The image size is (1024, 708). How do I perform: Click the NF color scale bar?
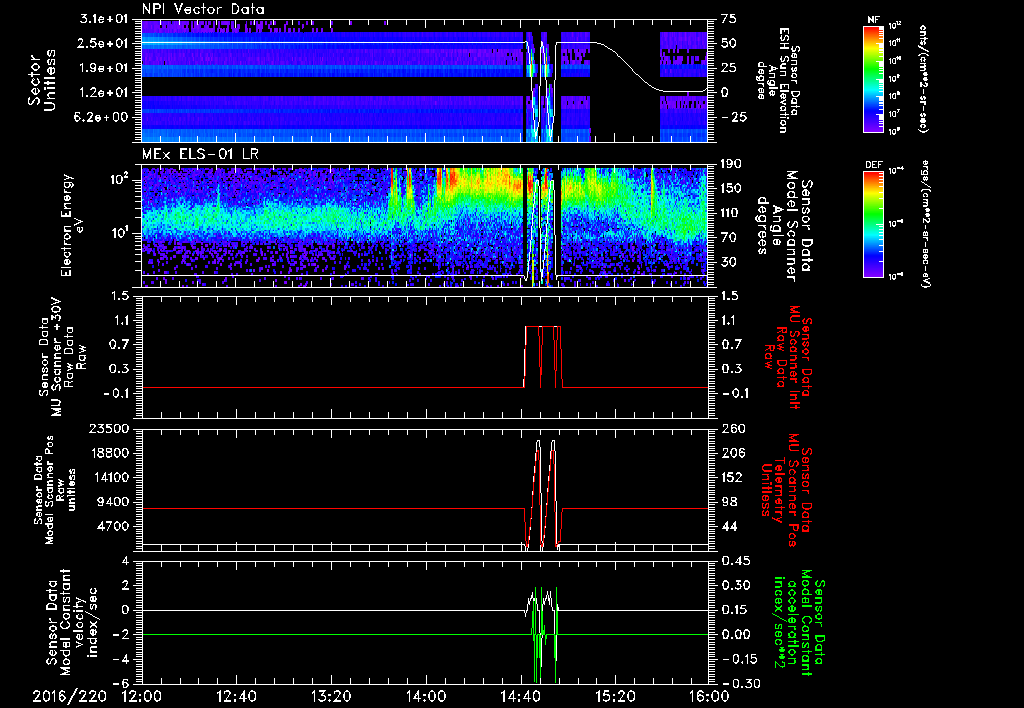[874, 78]
